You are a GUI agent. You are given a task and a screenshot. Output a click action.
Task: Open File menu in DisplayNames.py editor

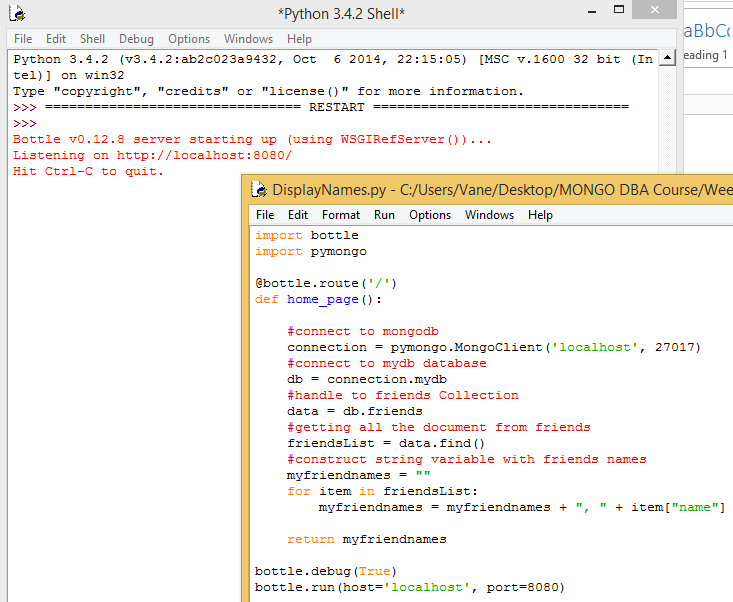(x=265, y=215)
